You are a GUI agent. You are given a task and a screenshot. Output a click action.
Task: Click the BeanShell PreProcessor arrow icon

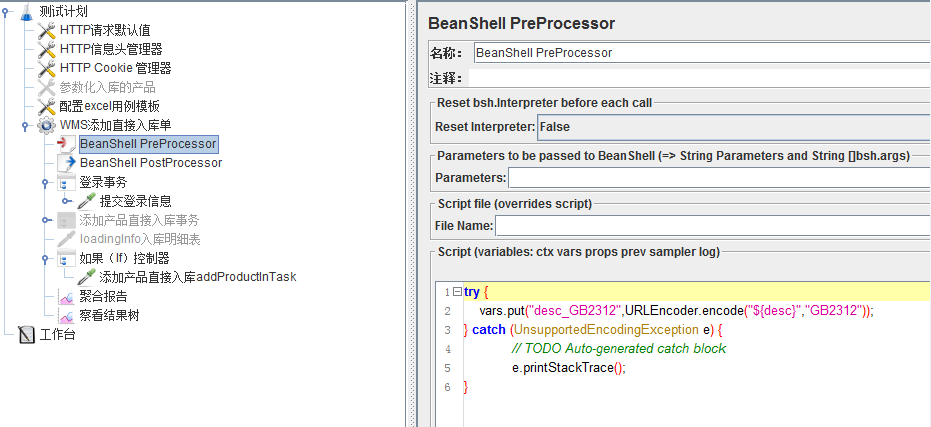coord(66,144)
